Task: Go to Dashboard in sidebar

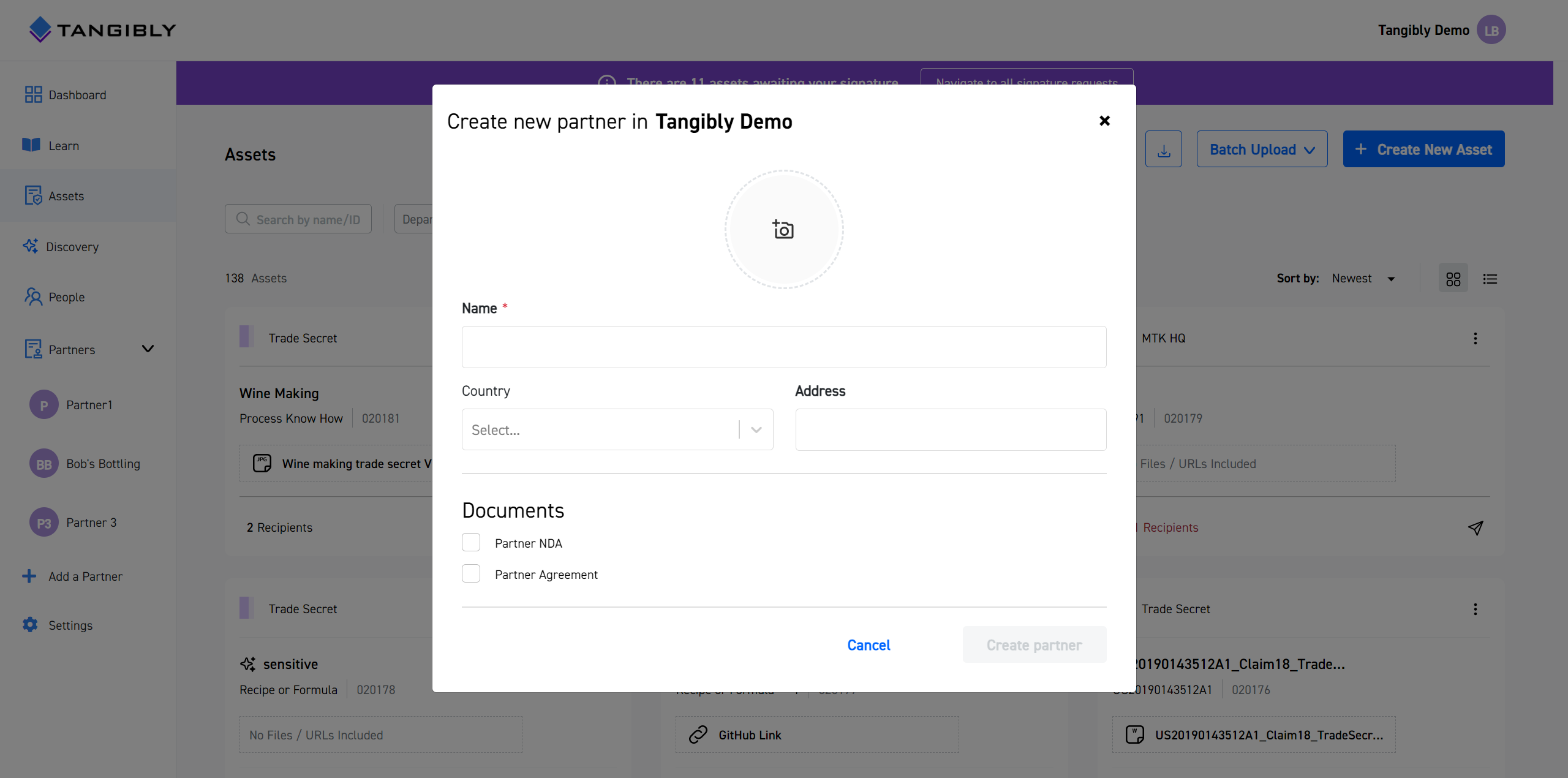Action: point(77,95)
